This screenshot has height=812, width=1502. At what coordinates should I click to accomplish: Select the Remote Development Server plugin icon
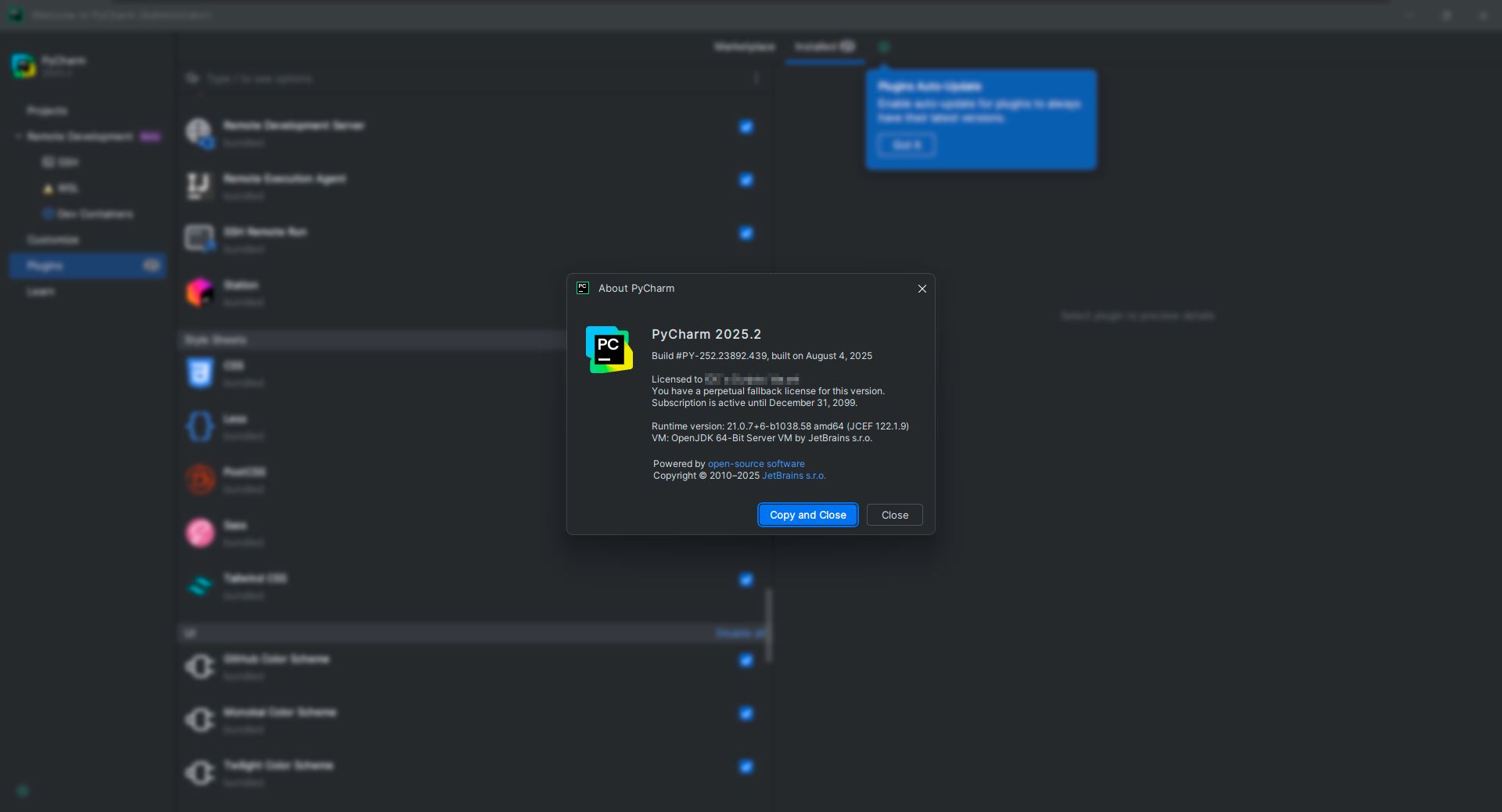[x=199, y=132]
